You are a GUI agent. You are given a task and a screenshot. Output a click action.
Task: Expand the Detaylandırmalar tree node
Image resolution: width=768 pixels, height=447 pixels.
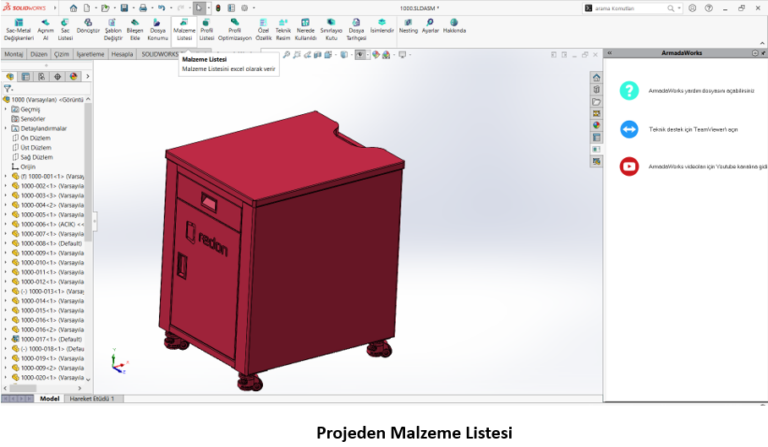[x=6, y=128]
